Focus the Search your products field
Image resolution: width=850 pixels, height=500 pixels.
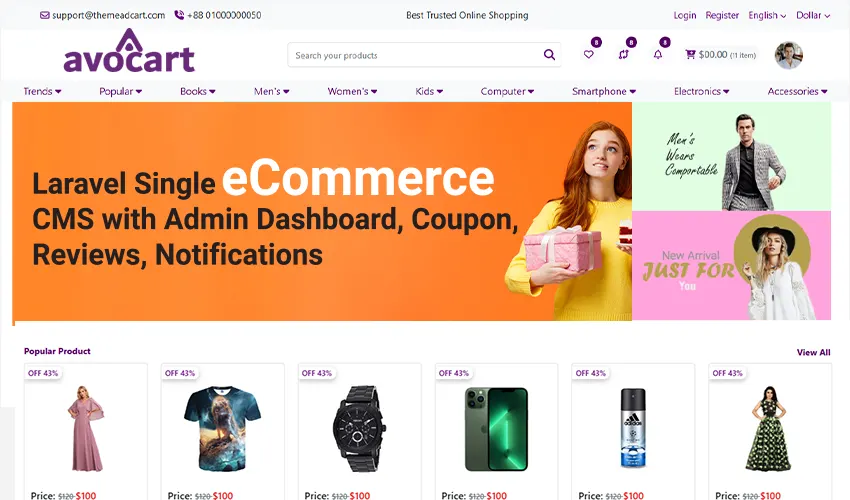pyautogui.click(x=424, y=55)
